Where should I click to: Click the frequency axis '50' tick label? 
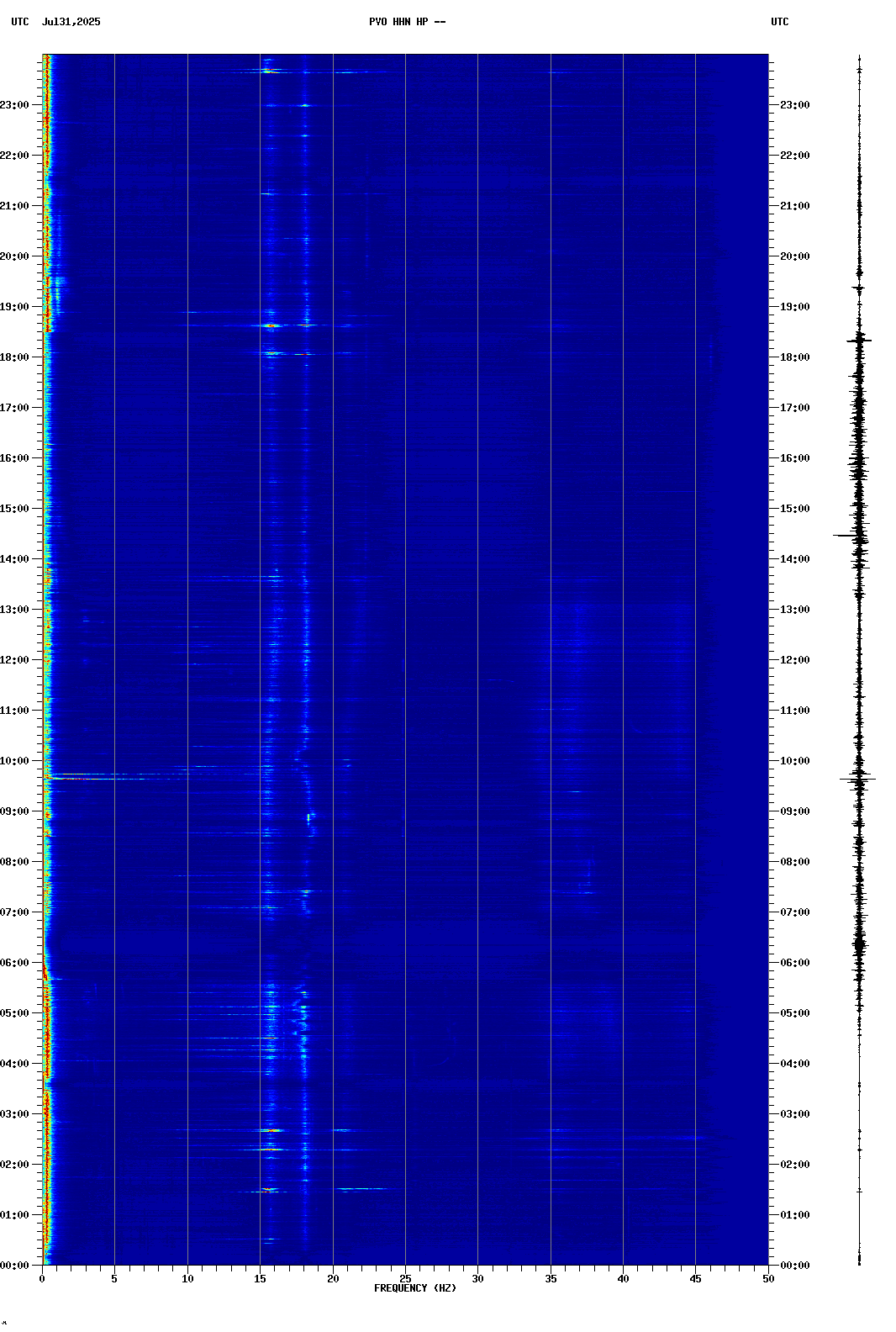(x=768, y=1279)
